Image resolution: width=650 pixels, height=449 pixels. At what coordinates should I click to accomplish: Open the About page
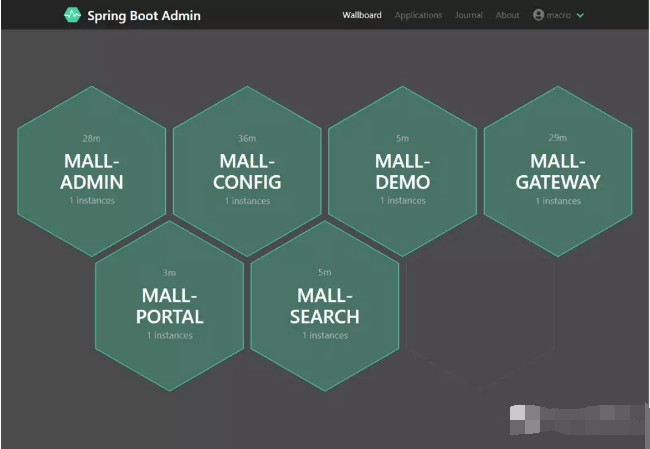click(507, 15)
